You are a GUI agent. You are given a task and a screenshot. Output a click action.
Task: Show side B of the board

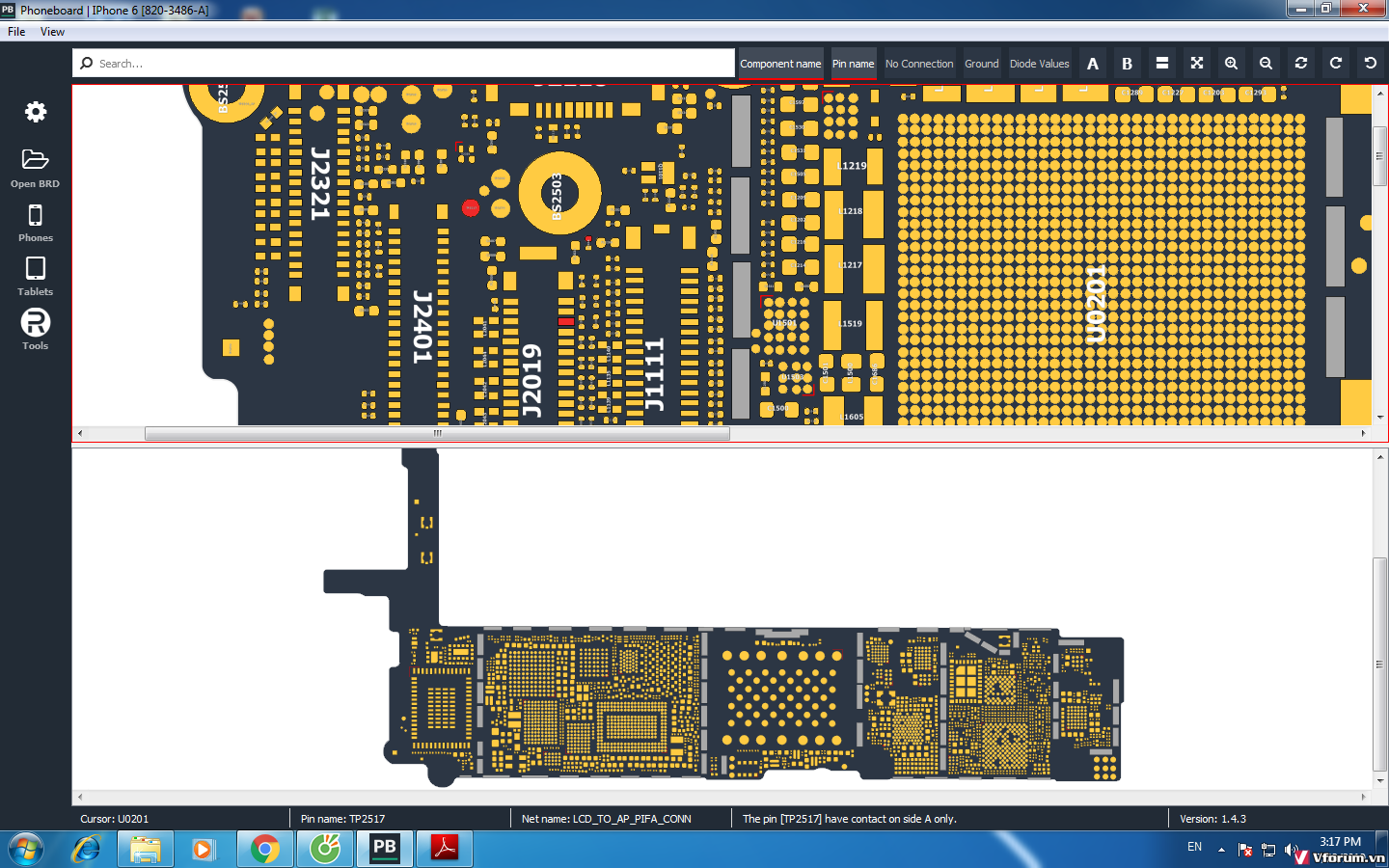pos(1128,64)
